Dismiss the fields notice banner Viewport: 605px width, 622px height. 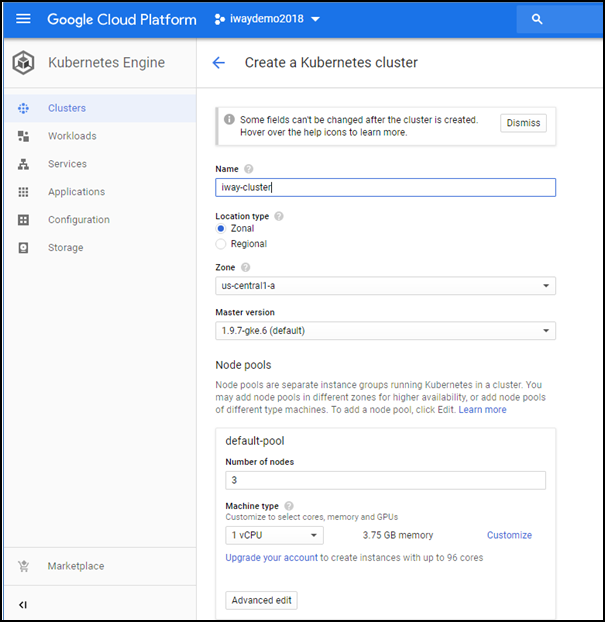pos(523,123)
